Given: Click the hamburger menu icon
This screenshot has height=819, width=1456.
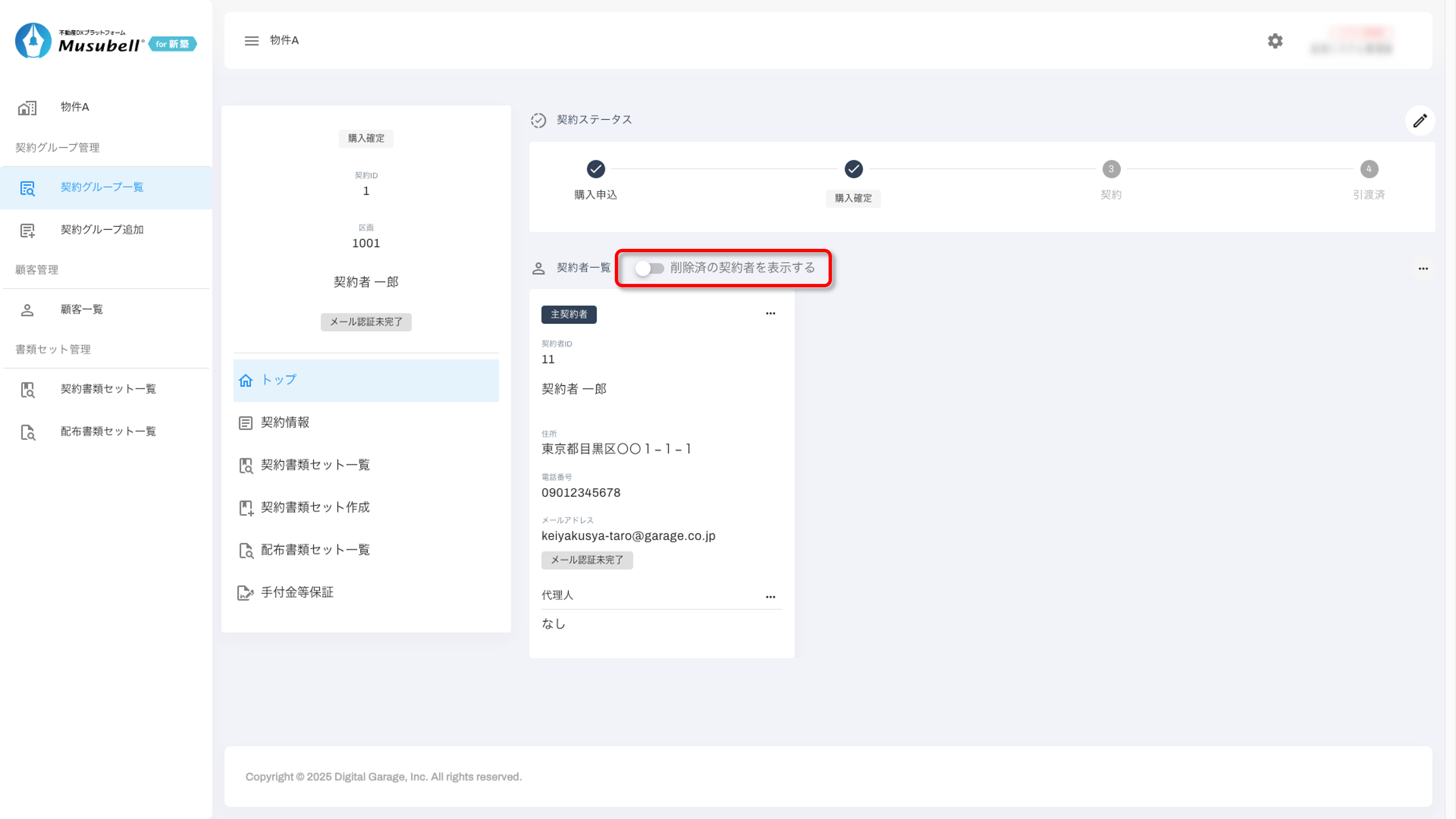Looking at the screenshot, I should point(251,41).
